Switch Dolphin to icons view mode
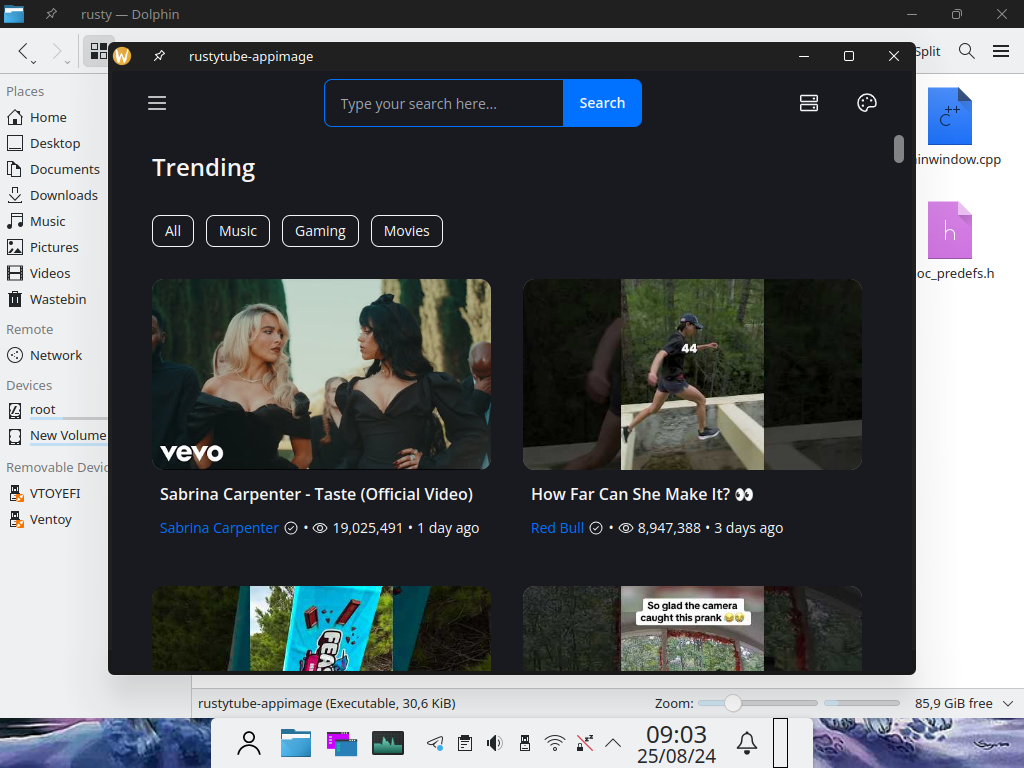The image size is (1024, 768). point(99,51)
